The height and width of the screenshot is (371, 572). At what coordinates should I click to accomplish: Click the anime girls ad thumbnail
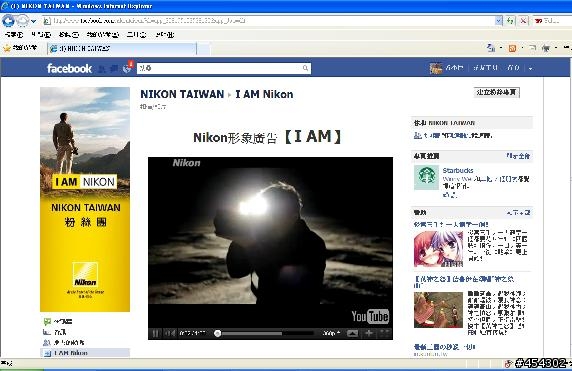[438, 248]
